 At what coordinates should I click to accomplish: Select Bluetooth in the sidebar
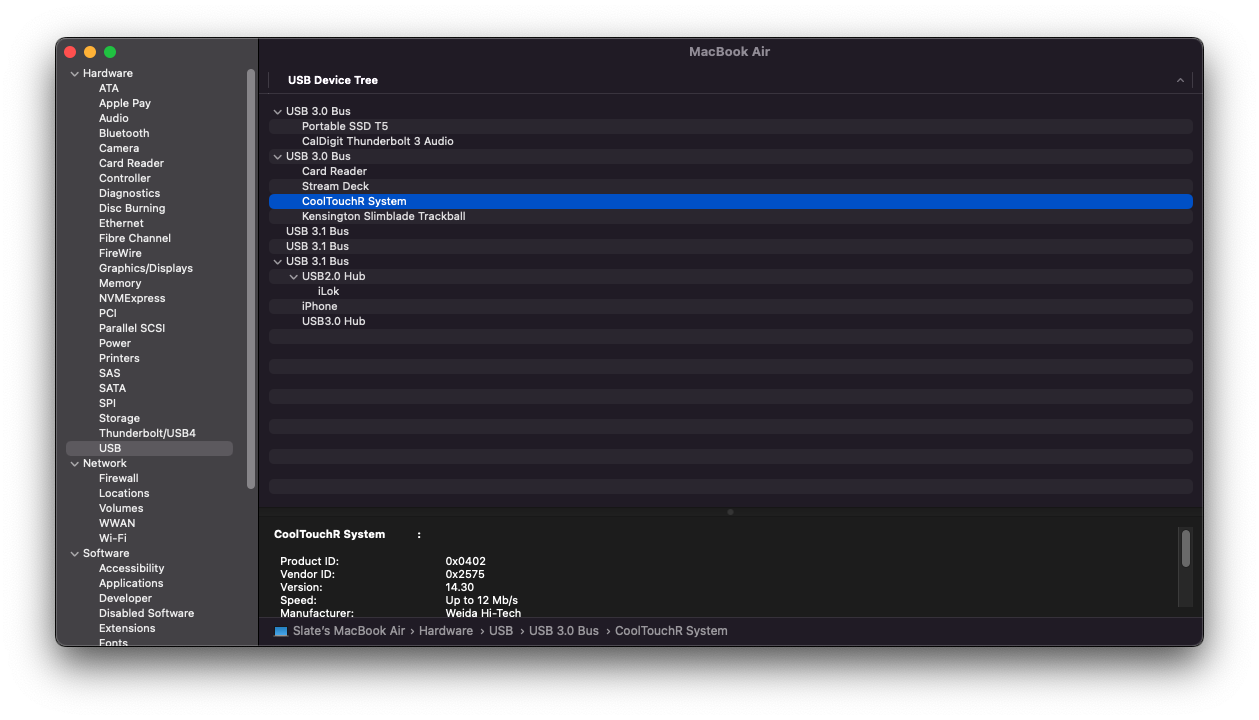click(124, 133)
